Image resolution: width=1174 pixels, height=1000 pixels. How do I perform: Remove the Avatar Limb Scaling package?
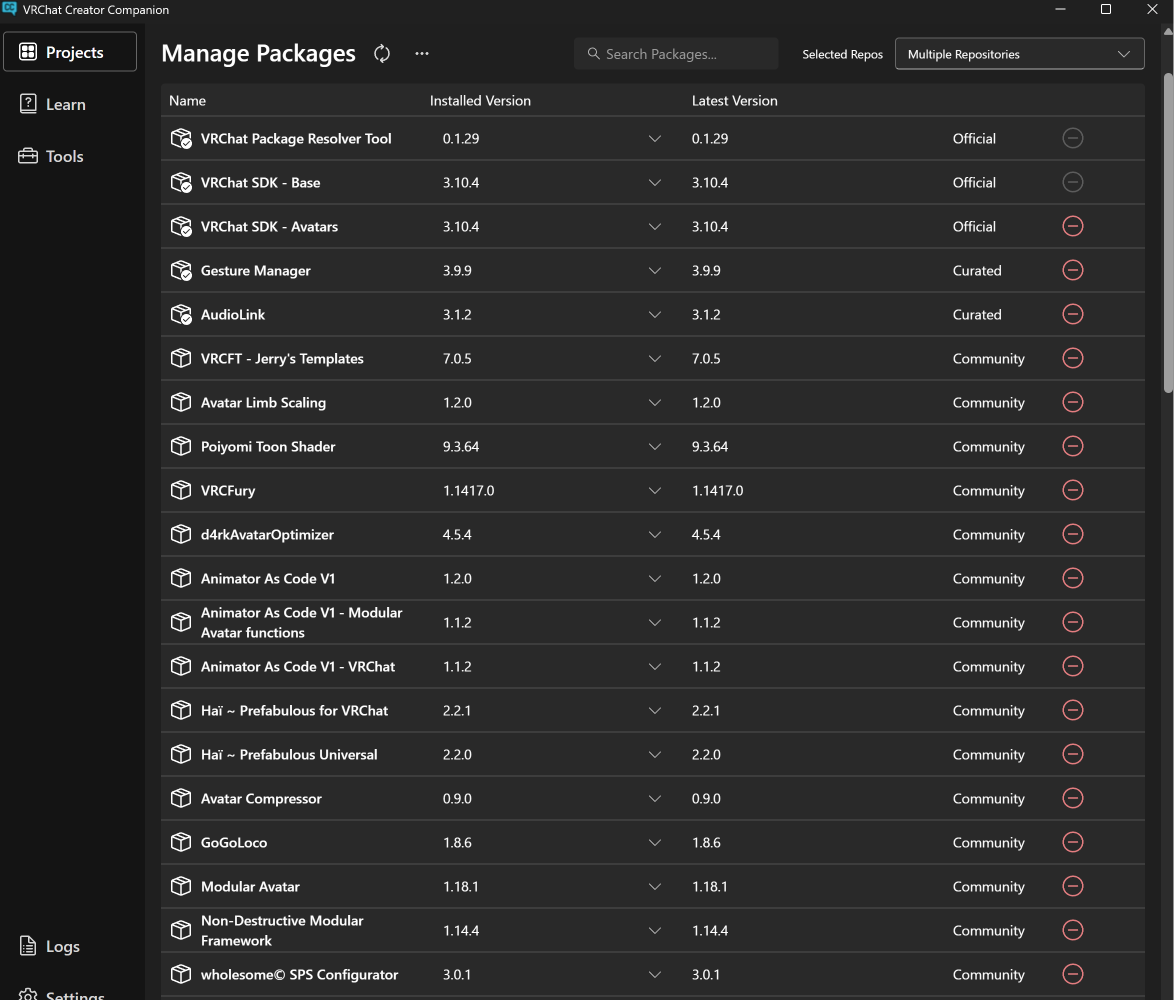(x=1073, y=403)
